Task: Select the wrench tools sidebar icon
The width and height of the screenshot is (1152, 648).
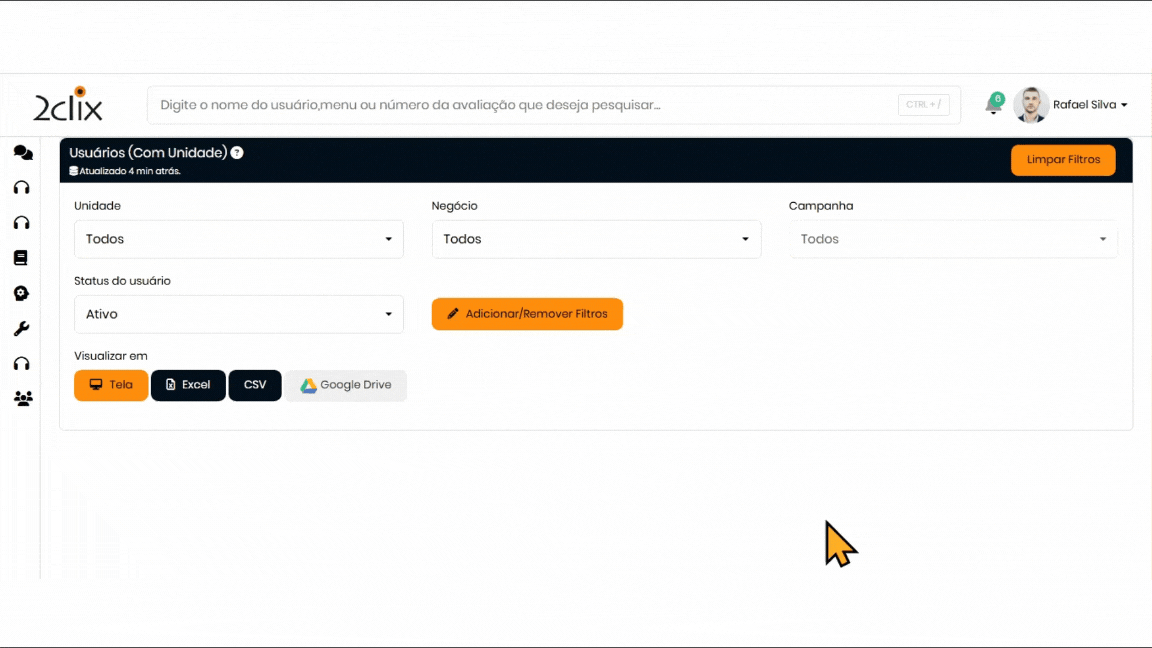Action: point(21,328)
